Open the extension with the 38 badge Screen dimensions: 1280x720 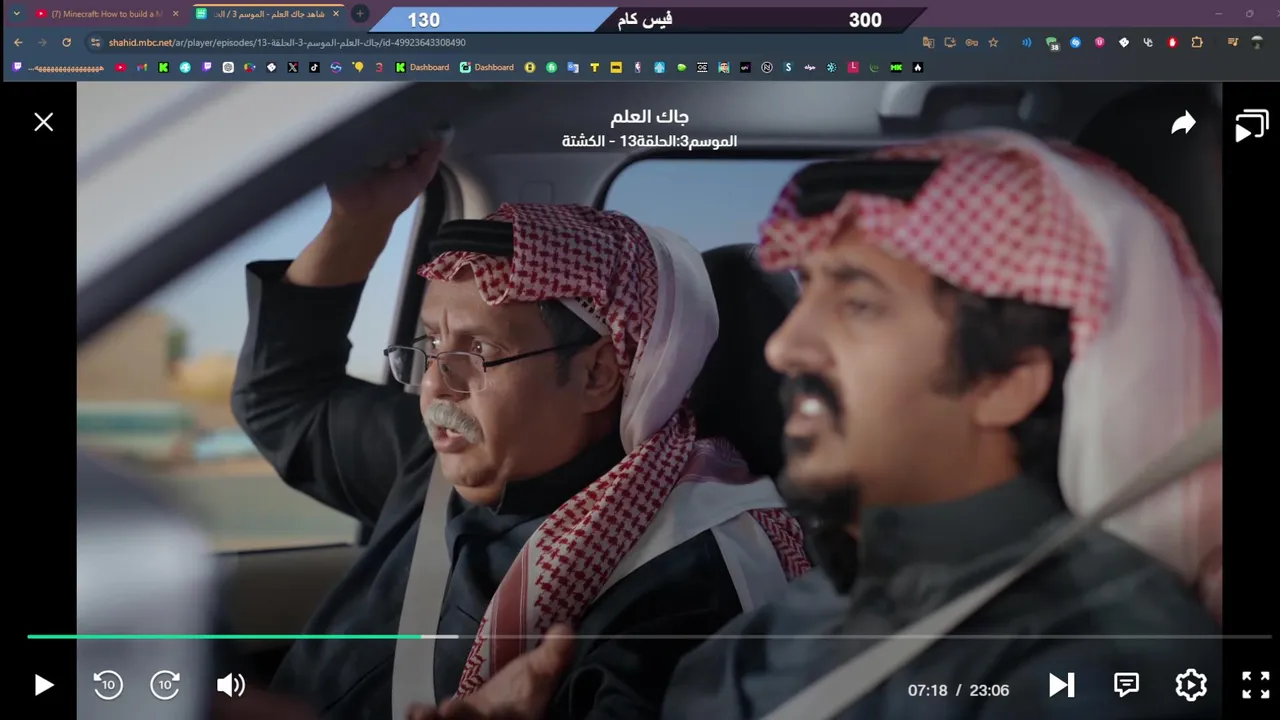(x=1052, y=43)
